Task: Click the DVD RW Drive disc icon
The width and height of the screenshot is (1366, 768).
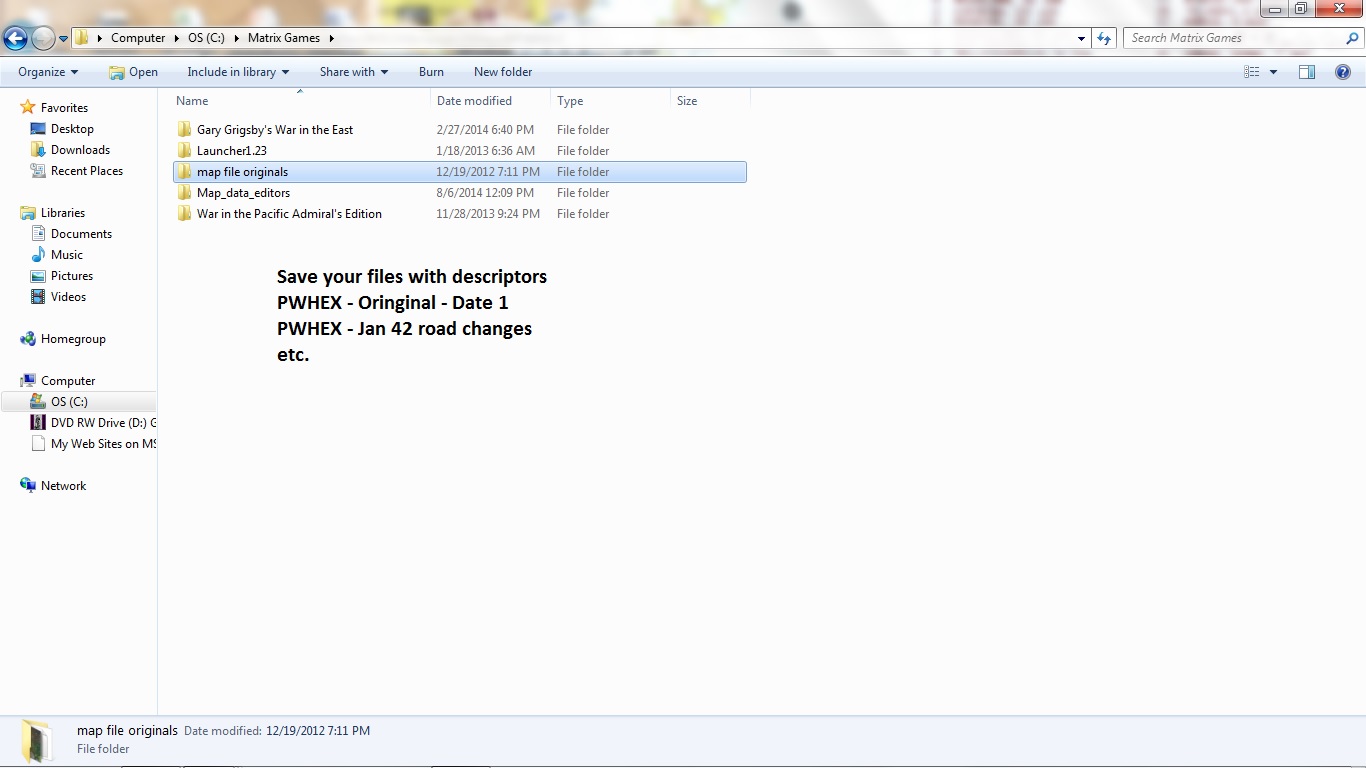Action: [x=38, y=423]
